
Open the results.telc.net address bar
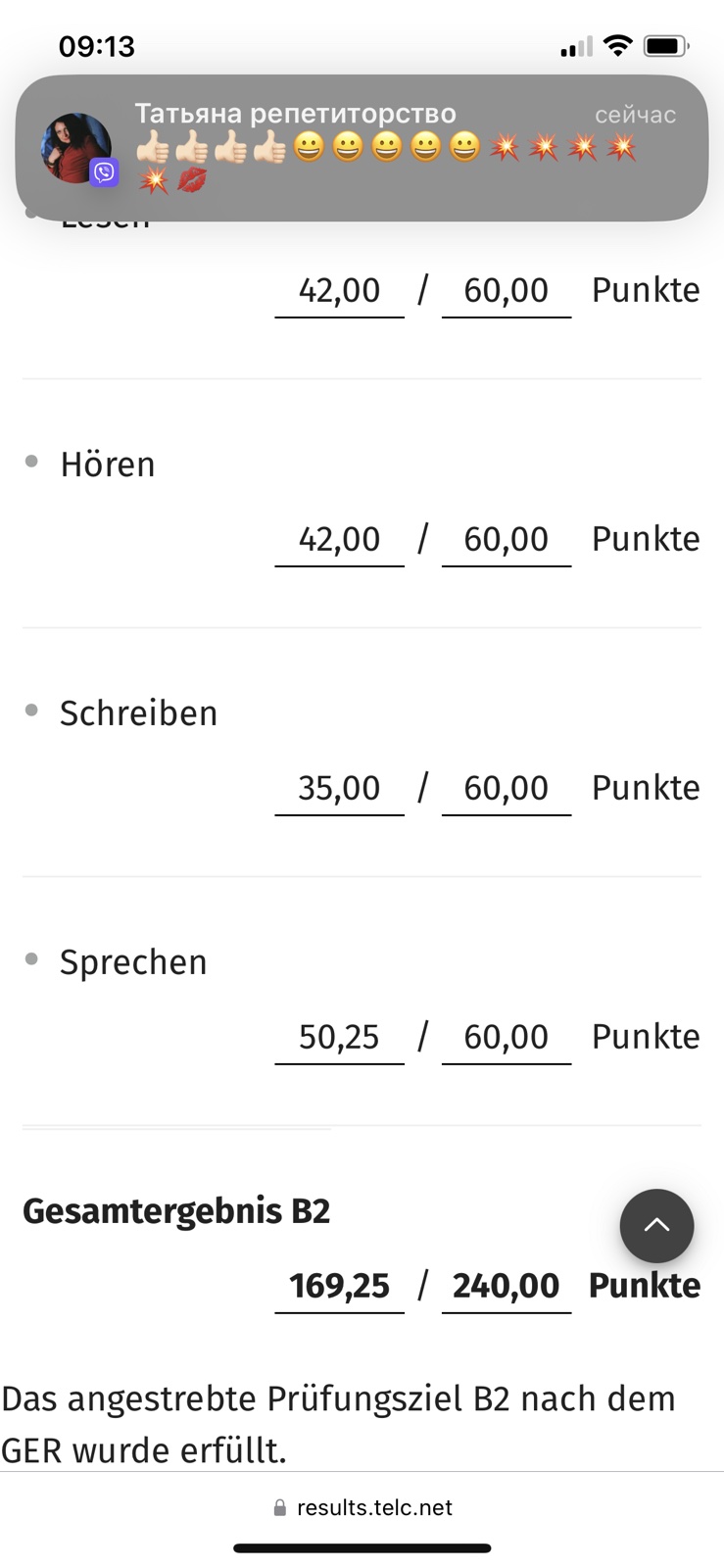pyautogui.click(x=362, y=1507)
